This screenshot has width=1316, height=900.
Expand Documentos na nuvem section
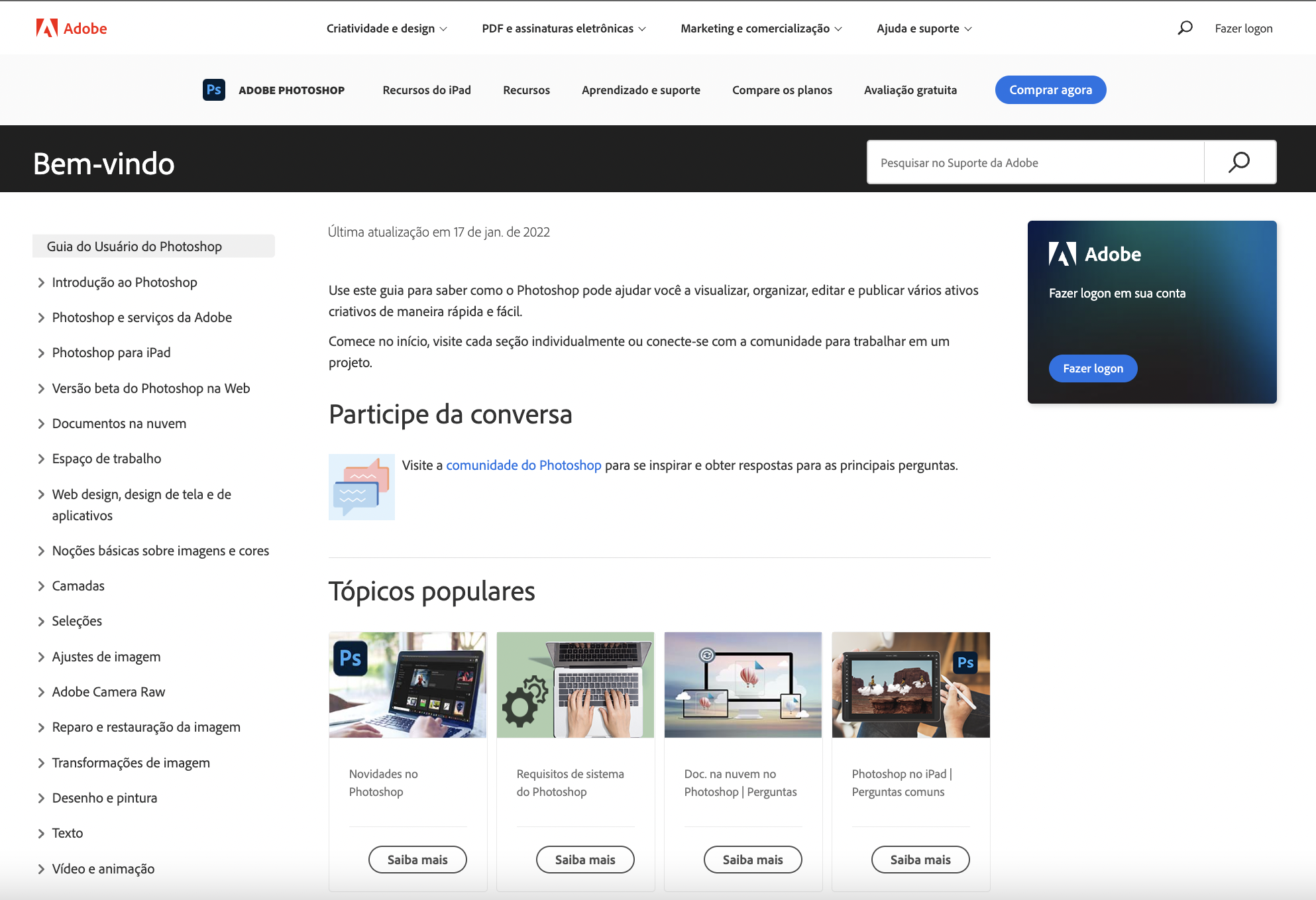click(x=112, y=423)
